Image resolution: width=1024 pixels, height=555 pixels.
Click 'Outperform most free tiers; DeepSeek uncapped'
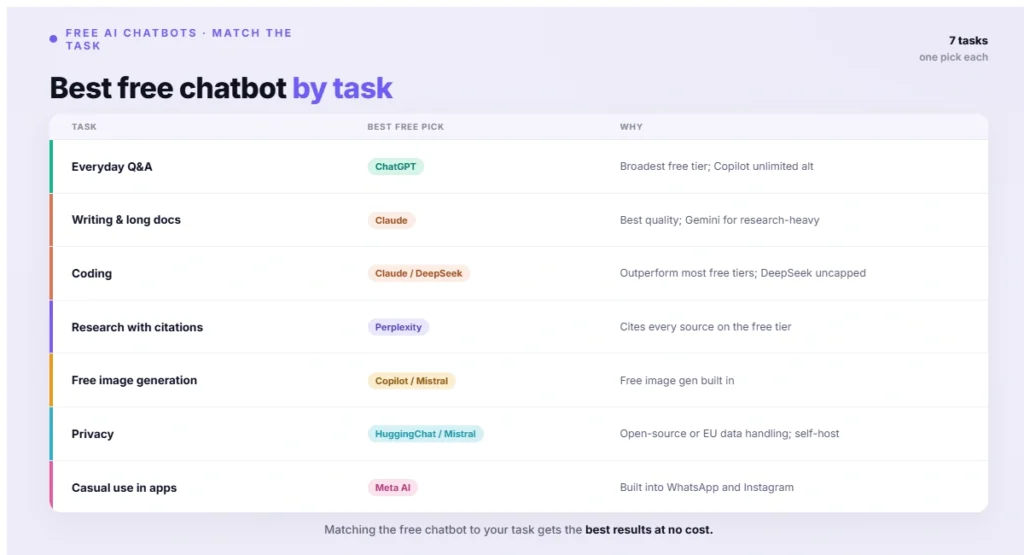tap(743, 273)
